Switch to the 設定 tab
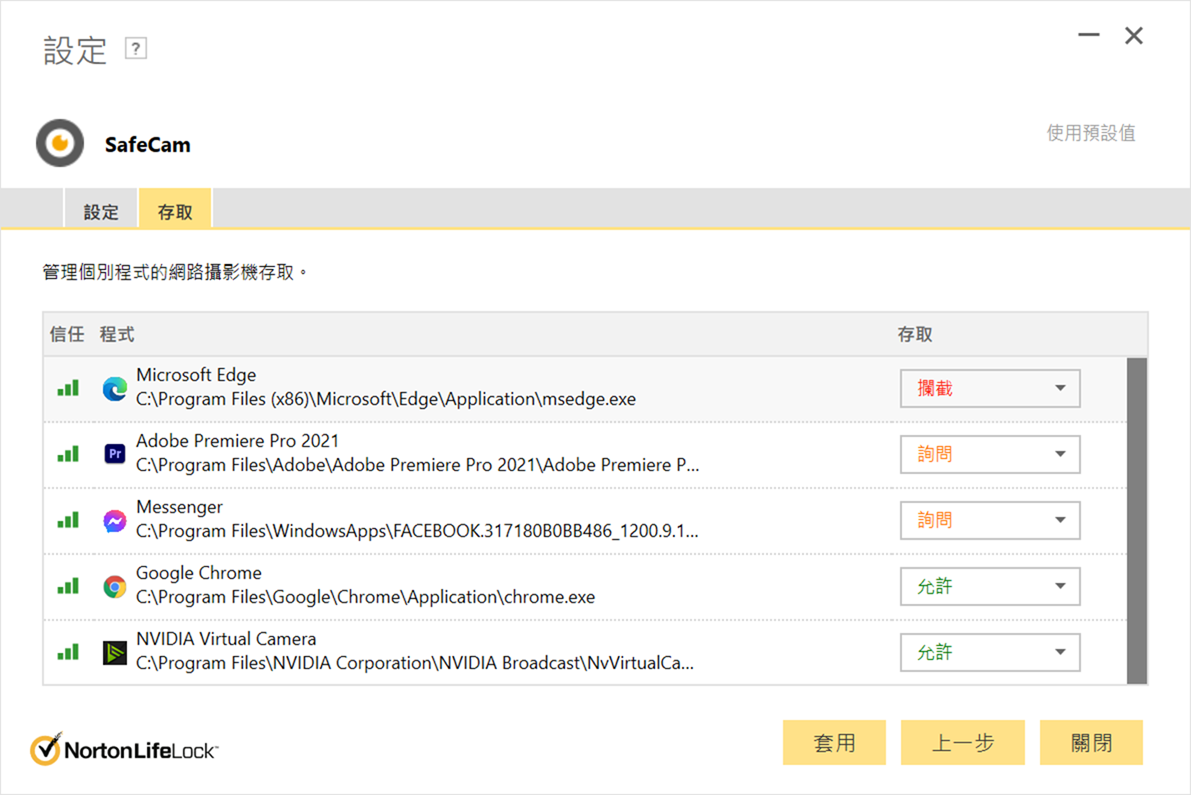Screen dimensions: 1191x795 pyautogui.click(x=101, y=212)
